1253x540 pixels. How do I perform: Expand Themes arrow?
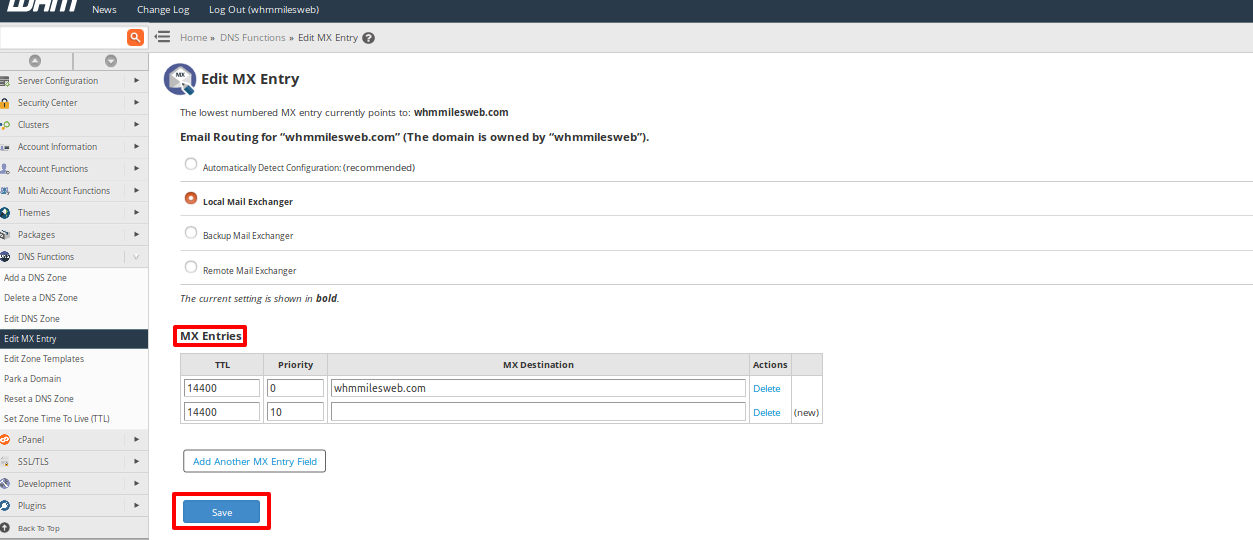[136, 213]
